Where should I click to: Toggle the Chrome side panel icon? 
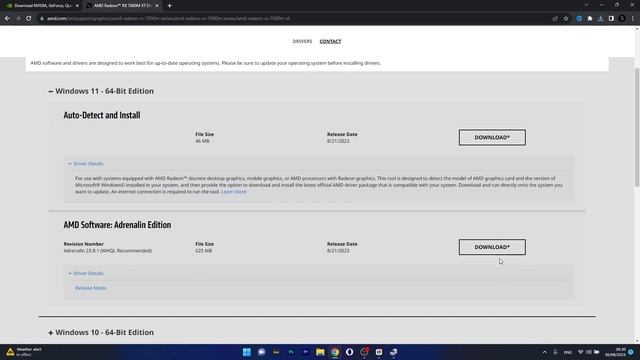pos(611,18)
